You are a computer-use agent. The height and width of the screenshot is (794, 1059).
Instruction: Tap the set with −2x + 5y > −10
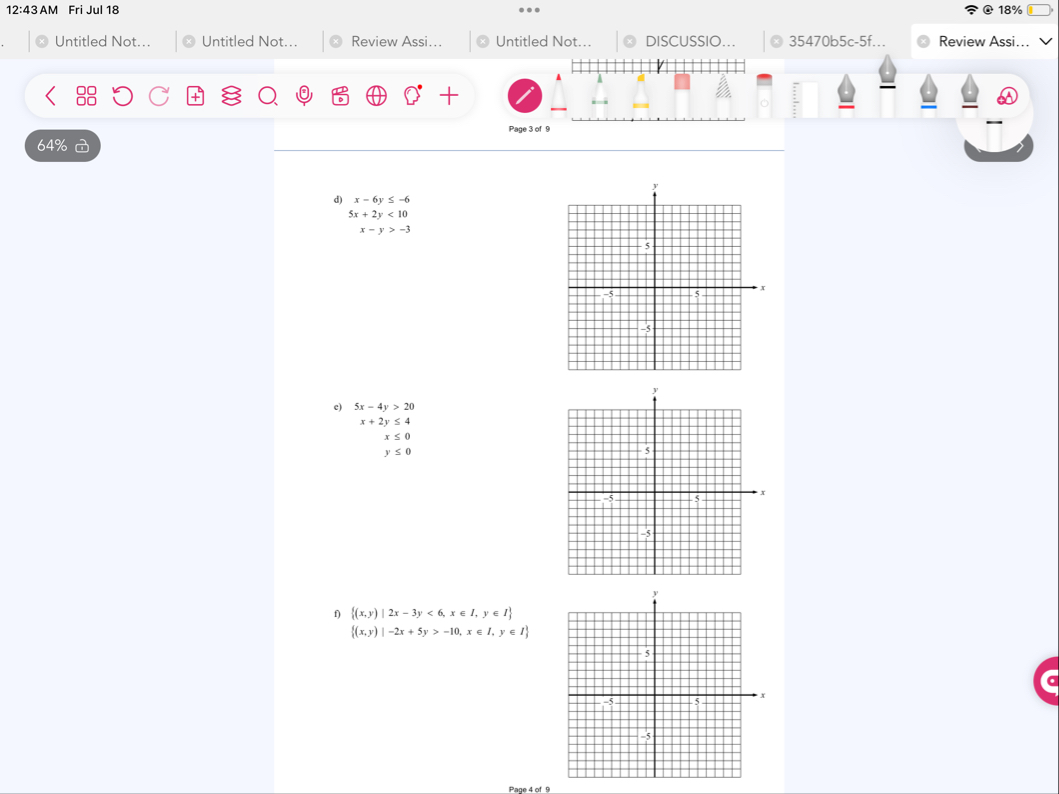click(440, 632)
